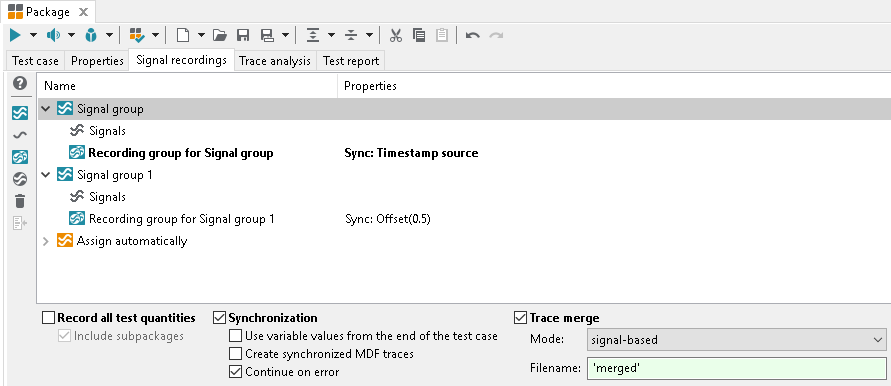Click the add signal group sidebar icon

click(20, 113)
